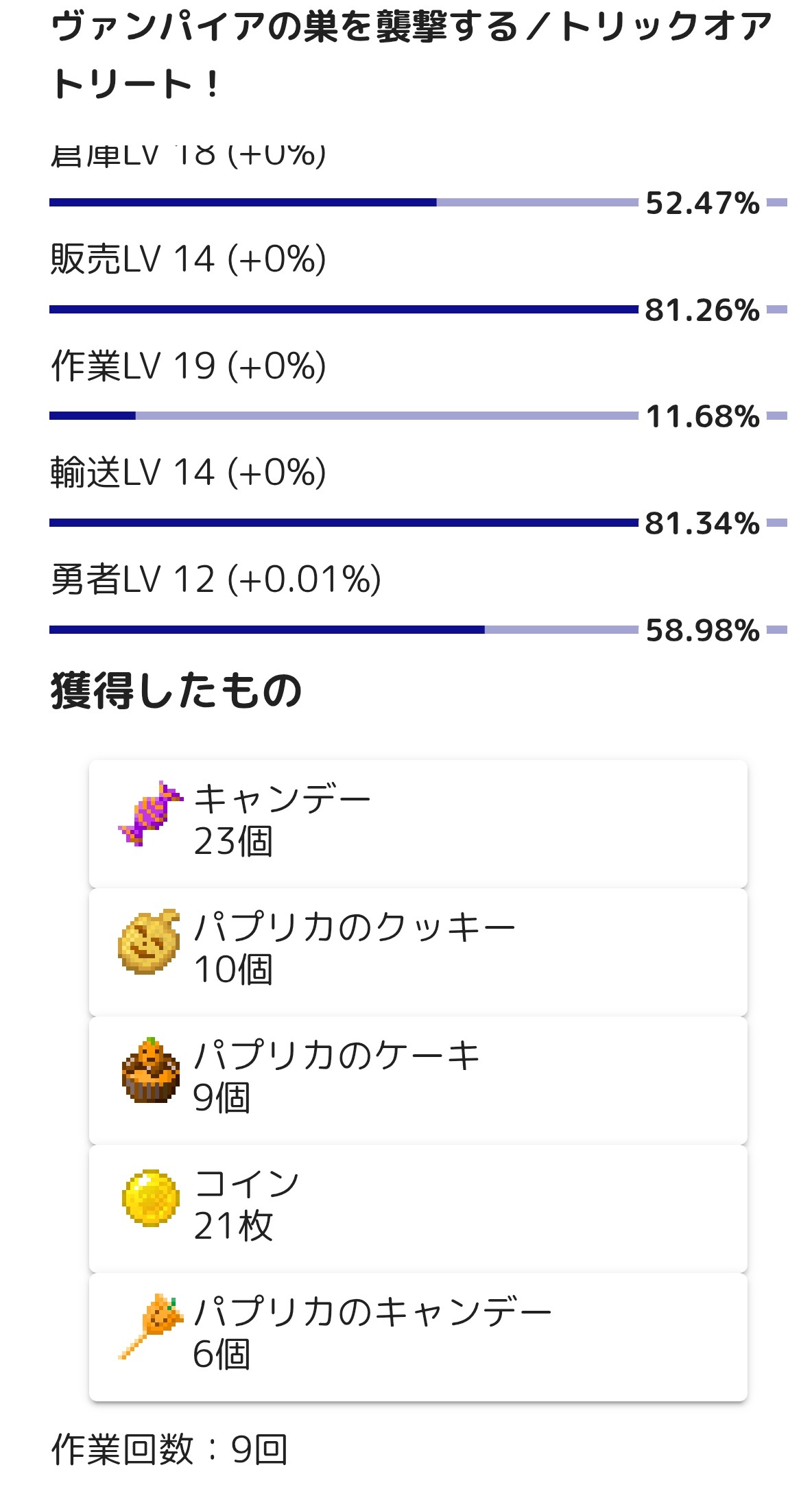Tap the 獲得したもの heading
Image resolution: width=812 pixels, height=1509 pixels.
point(176,690)
